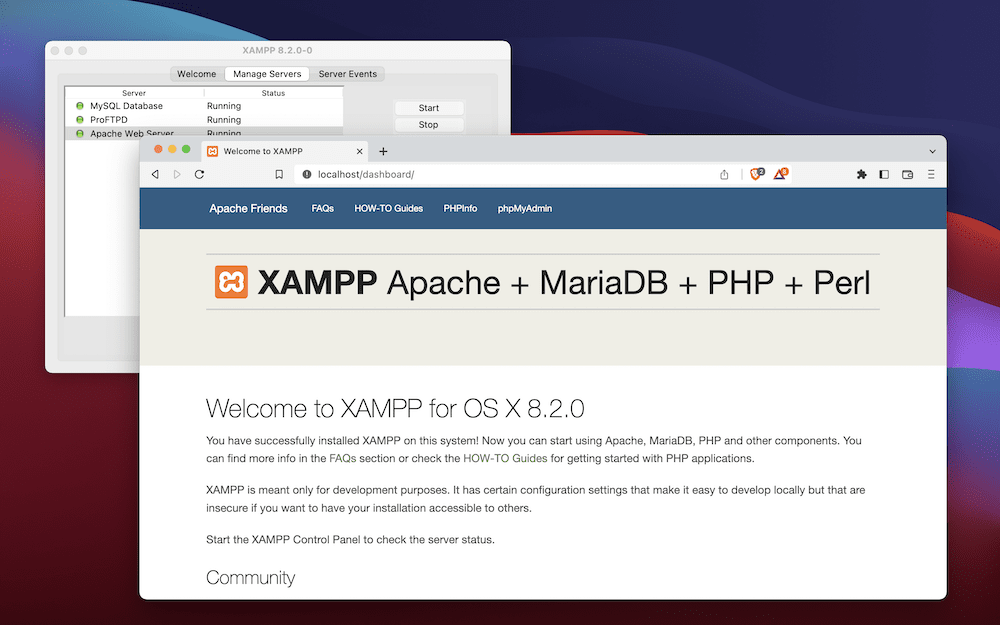1000x625 pixels.
Task: Click the address bar showing localhost/dashboard
Action: (366, 173)
